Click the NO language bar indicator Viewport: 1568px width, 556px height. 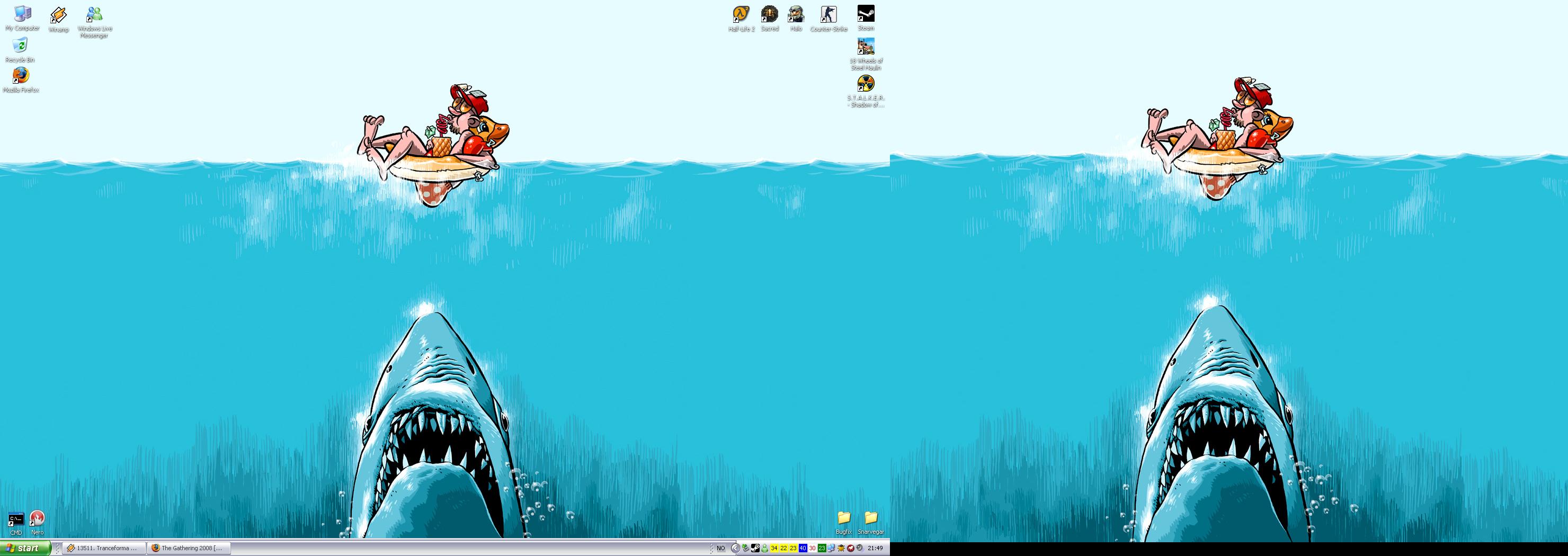tap(721, 548)
